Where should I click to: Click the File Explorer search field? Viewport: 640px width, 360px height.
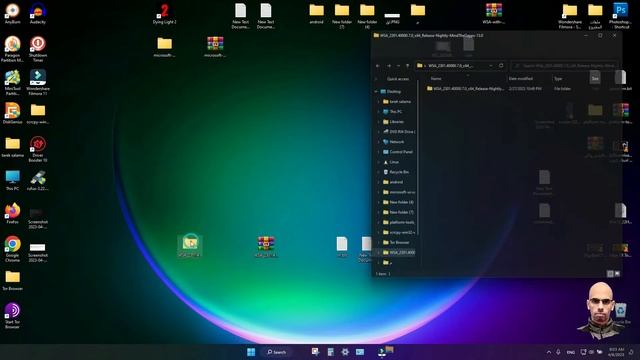pos(564,66)
